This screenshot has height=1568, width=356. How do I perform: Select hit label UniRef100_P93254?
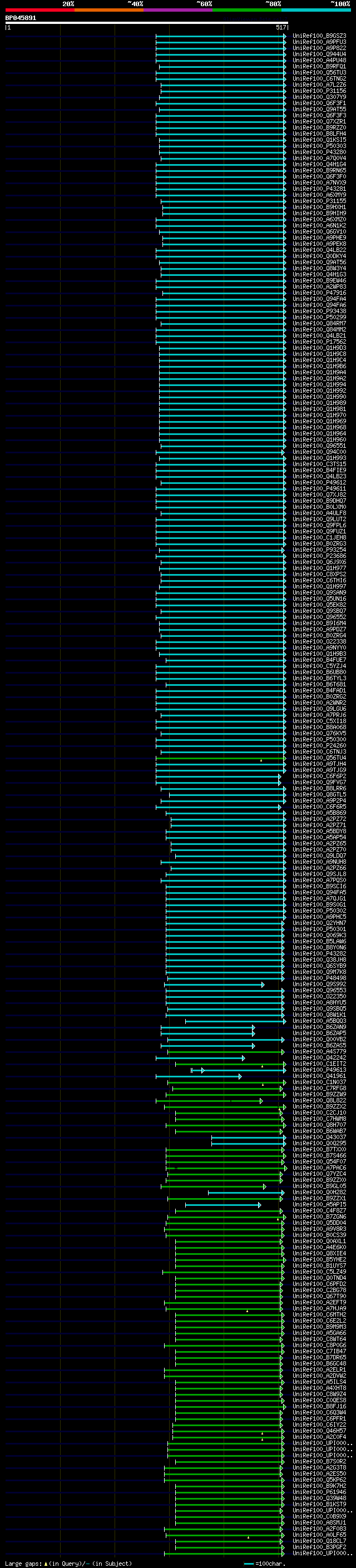[x=319, y=550]
